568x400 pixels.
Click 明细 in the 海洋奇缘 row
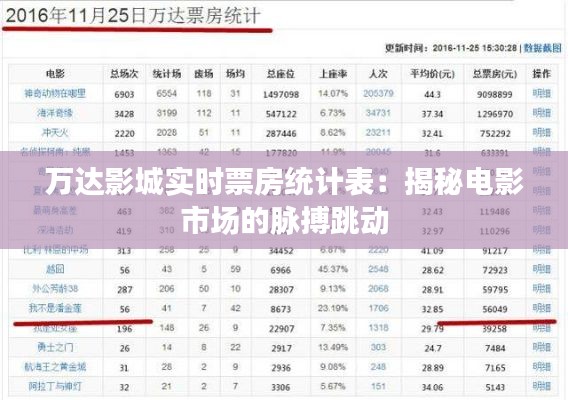coord(542,113)
